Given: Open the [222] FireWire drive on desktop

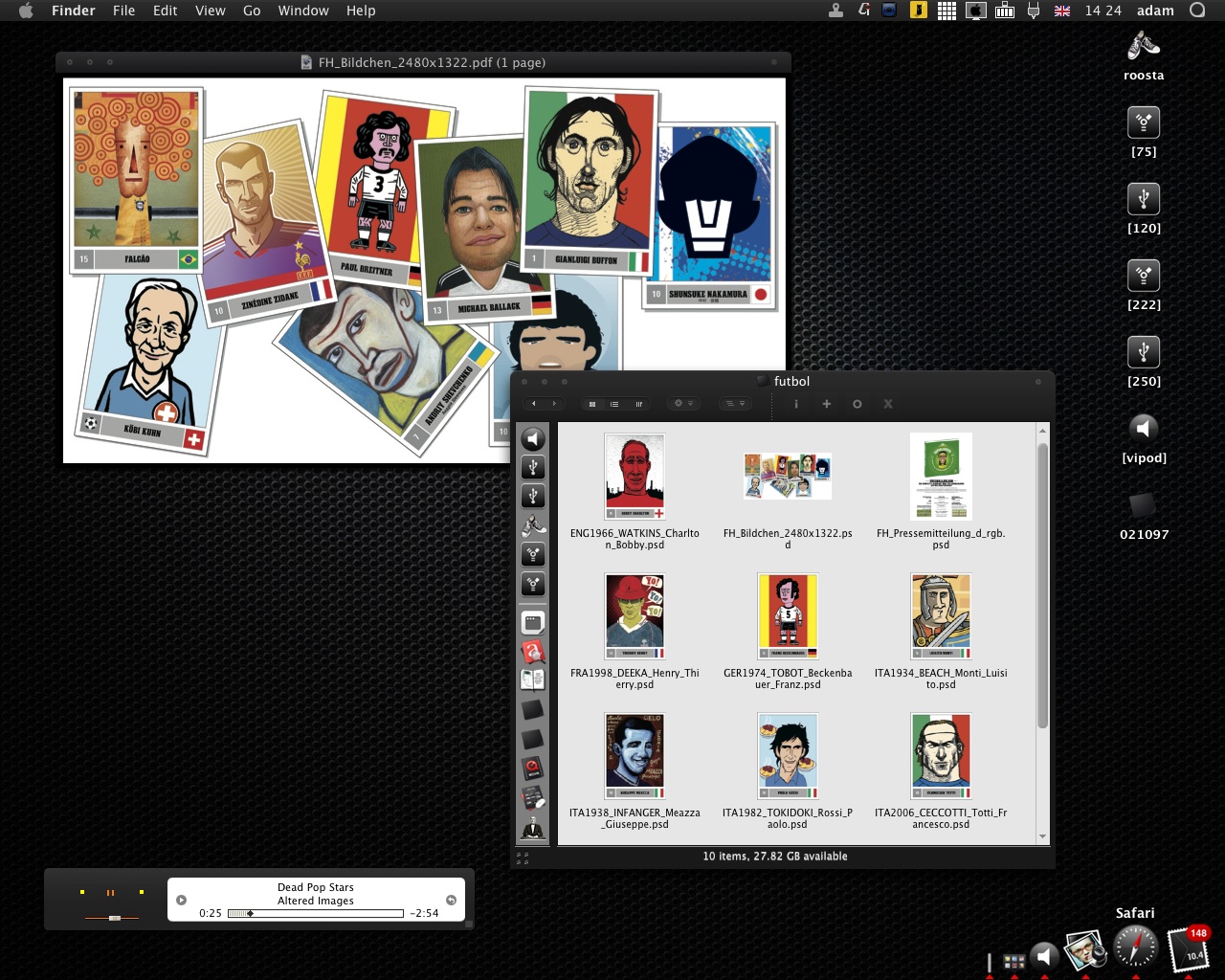Looking at the screenshot, I should 1144,276.
